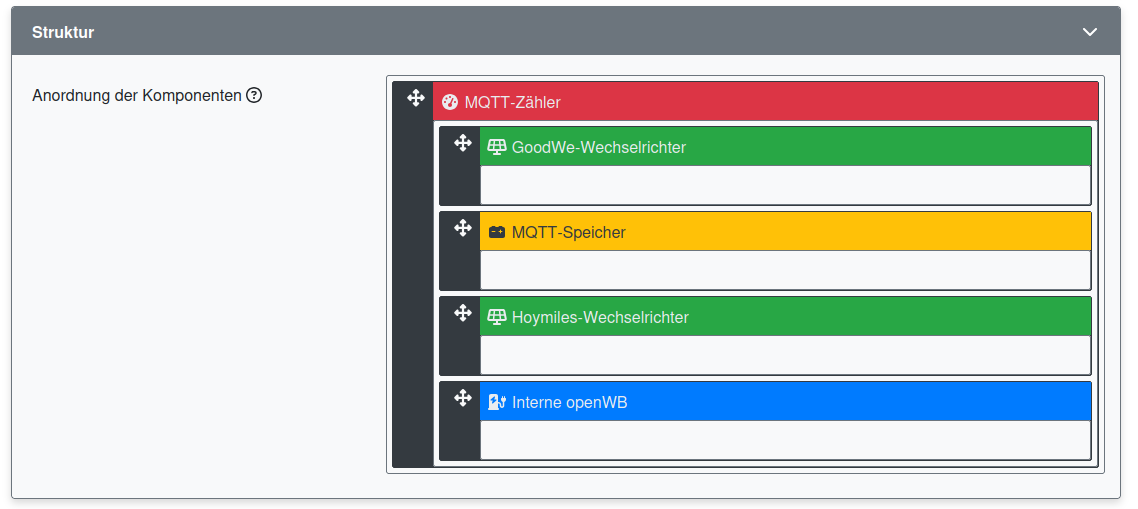
Task: Select the GoodWe-Wechselrichter label
Action: tap(599, 147)
